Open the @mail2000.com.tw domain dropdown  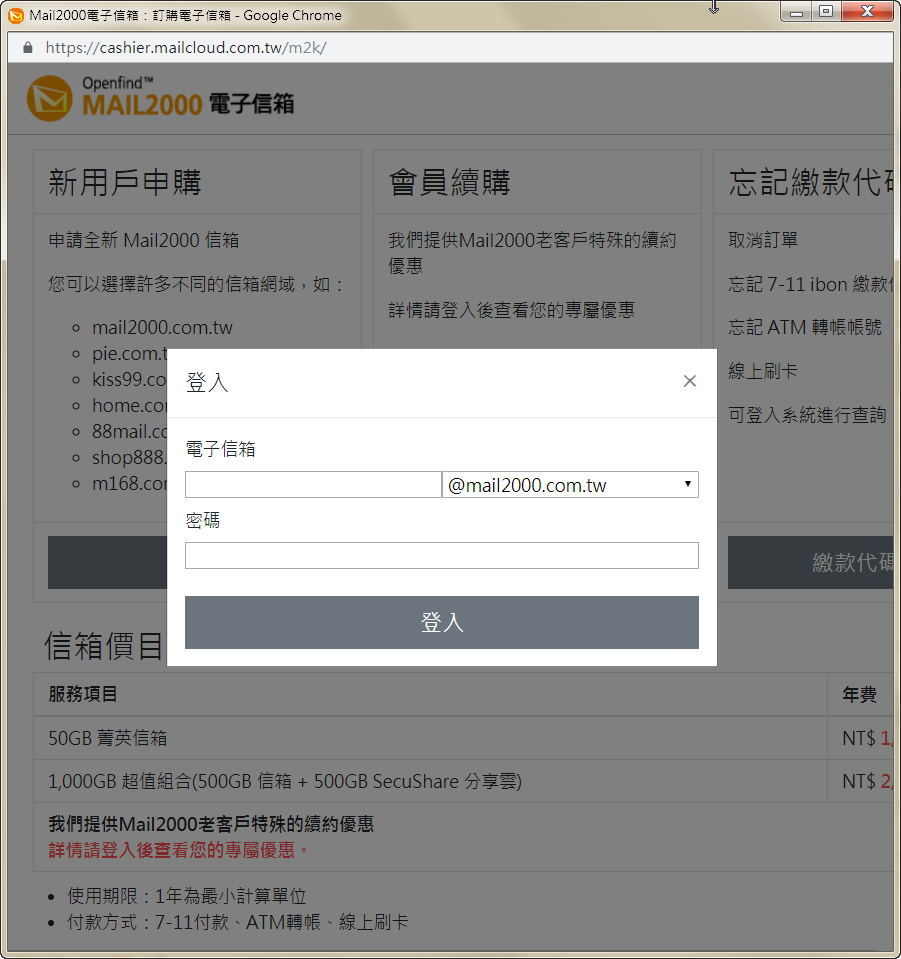click(570, 484)
